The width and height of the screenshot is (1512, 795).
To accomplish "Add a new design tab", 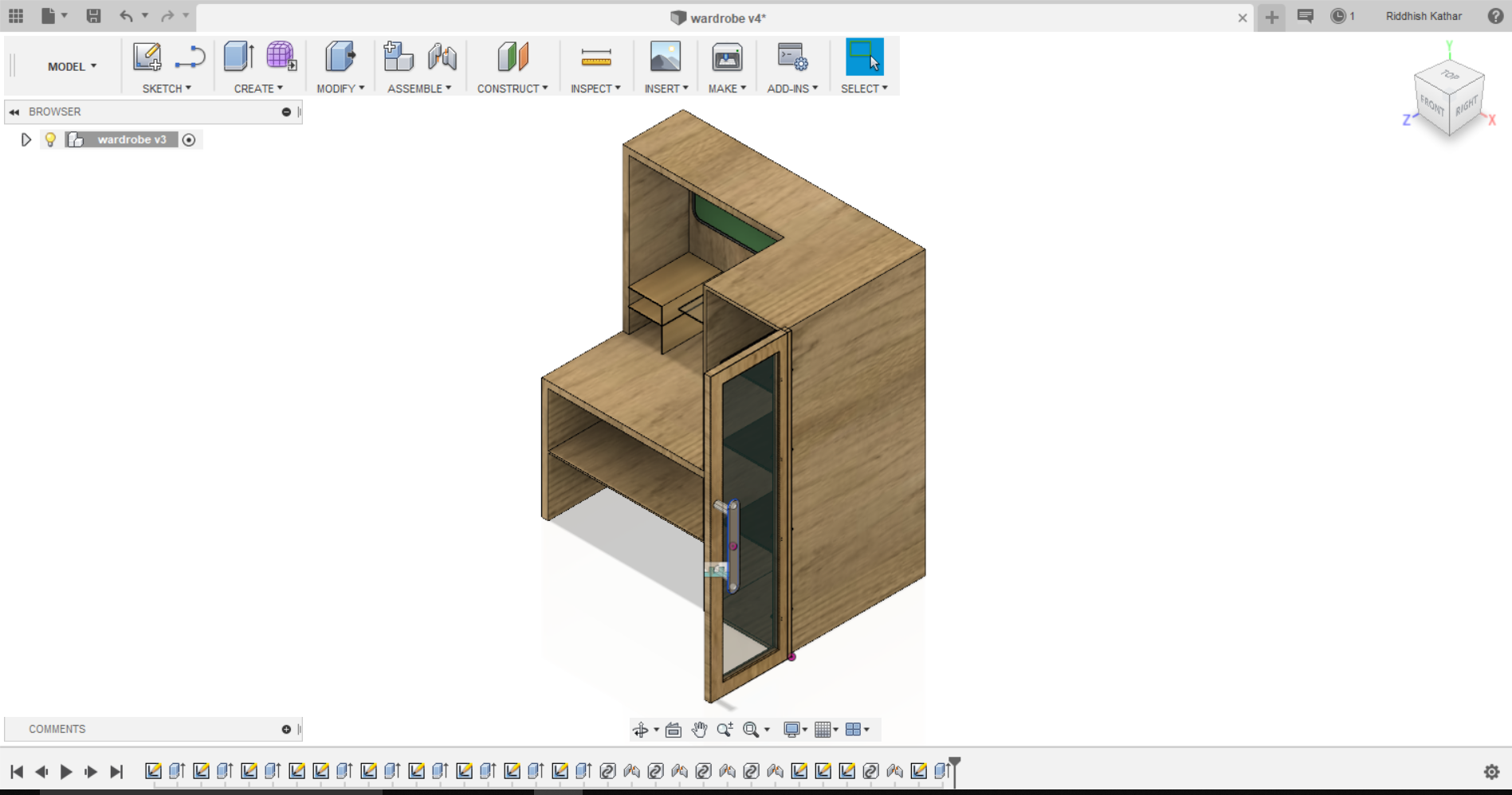I will click(1271, 18).
